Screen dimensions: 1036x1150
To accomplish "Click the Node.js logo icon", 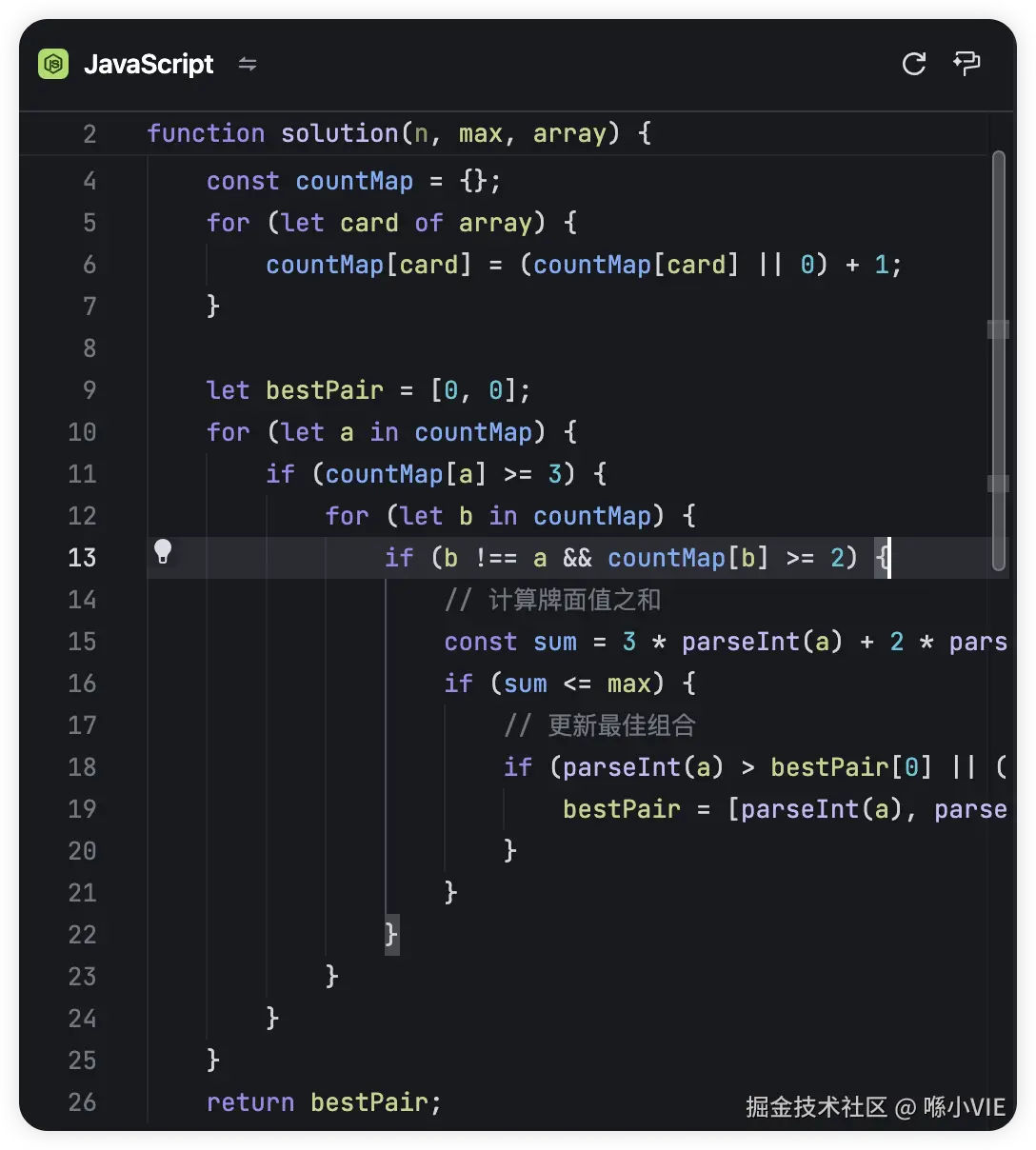I will pos(53,64).
